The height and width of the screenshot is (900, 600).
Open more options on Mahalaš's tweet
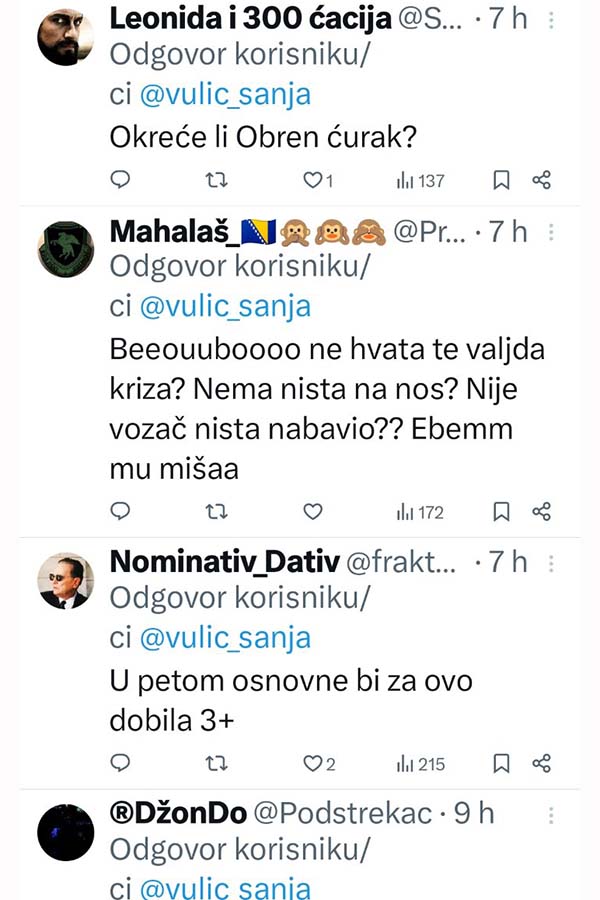coord(550,232)
